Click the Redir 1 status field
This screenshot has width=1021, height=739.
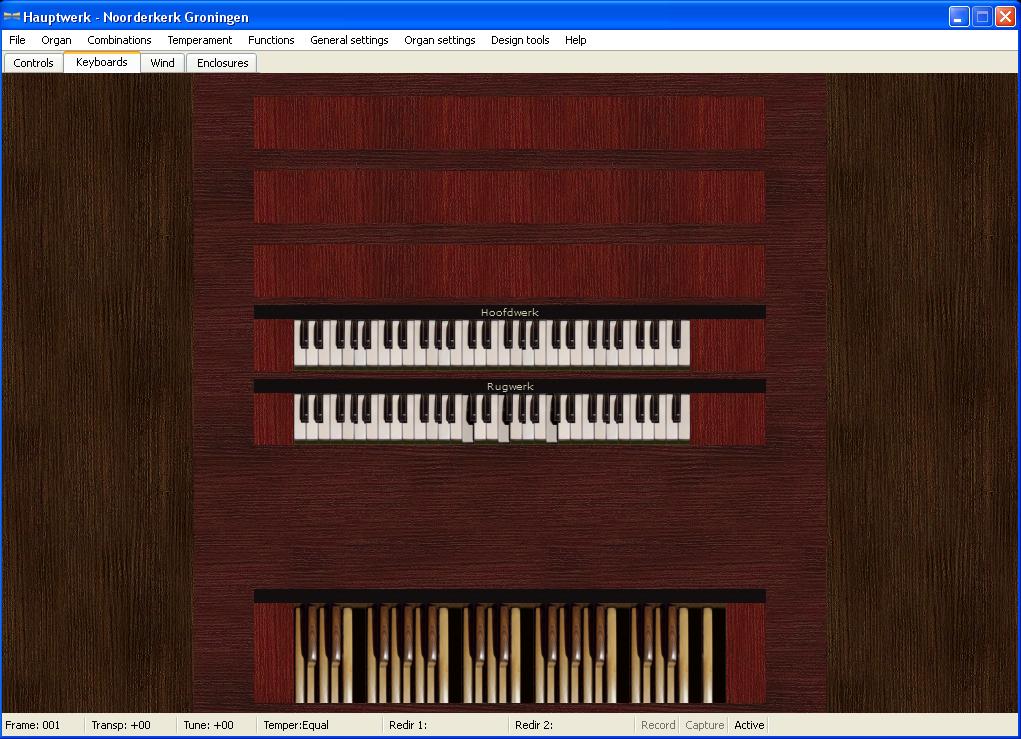[445, 725]
